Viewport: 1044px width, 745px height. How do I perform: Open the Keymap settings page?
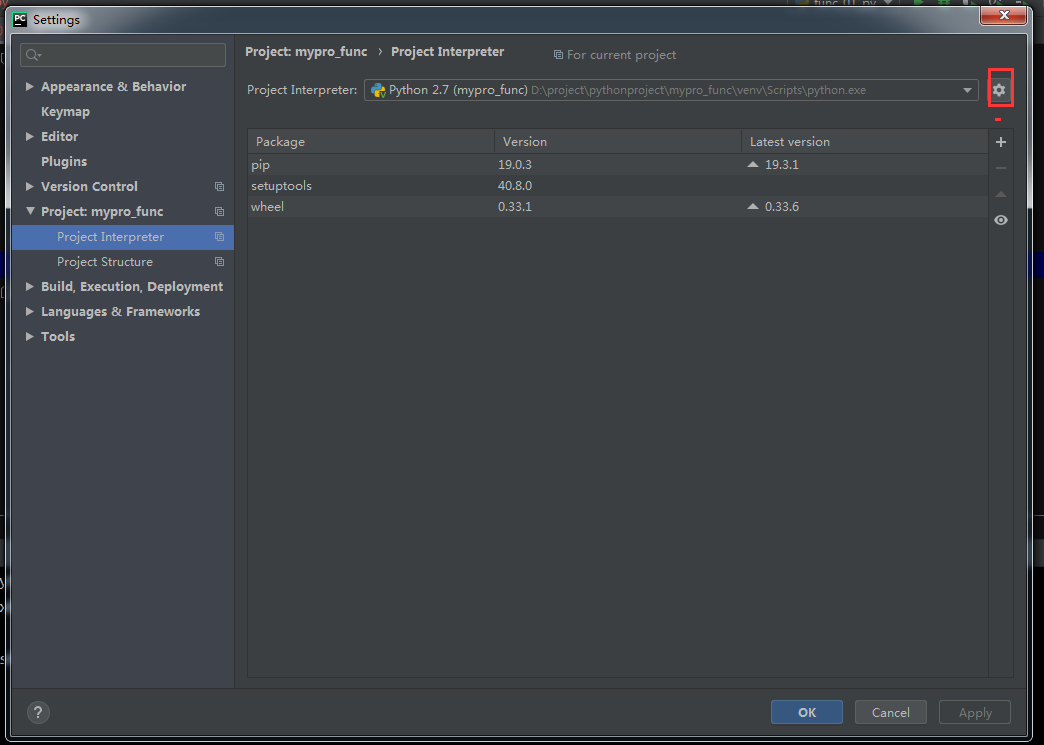(x=65, y=112)
